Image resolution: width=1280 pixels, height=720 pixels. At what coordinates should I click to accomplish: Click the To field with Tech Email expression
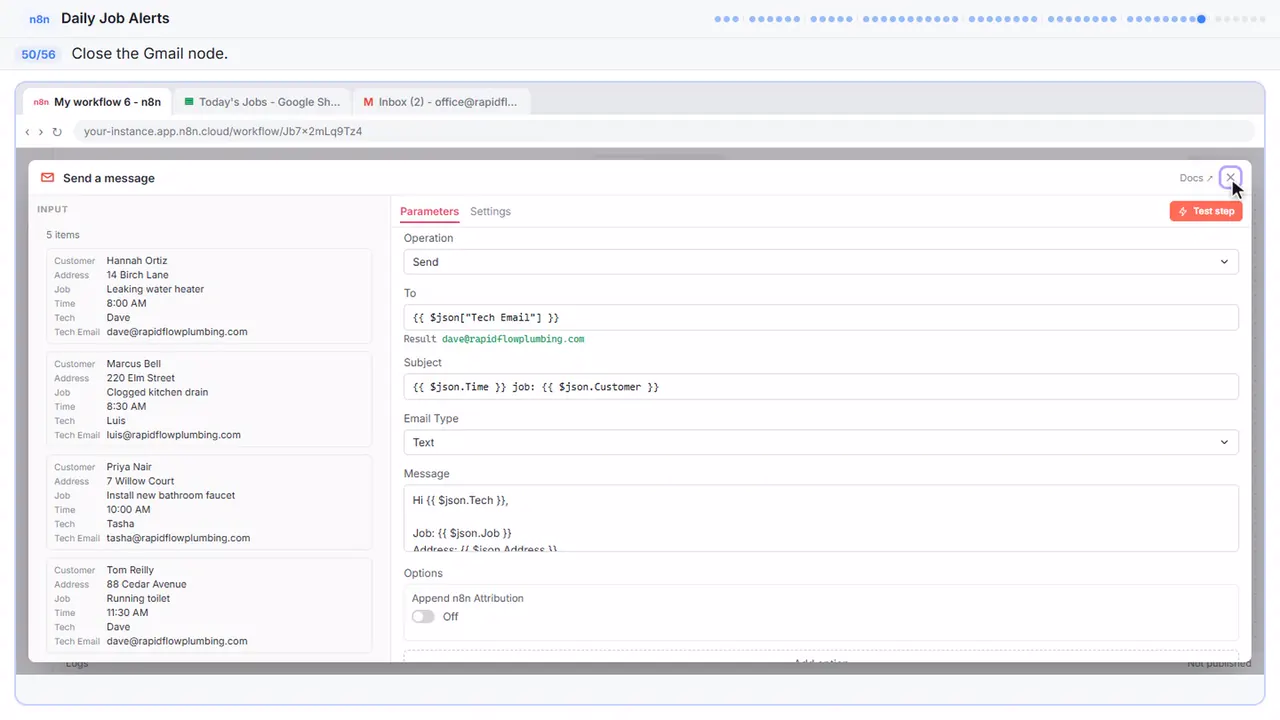point(821,317)
